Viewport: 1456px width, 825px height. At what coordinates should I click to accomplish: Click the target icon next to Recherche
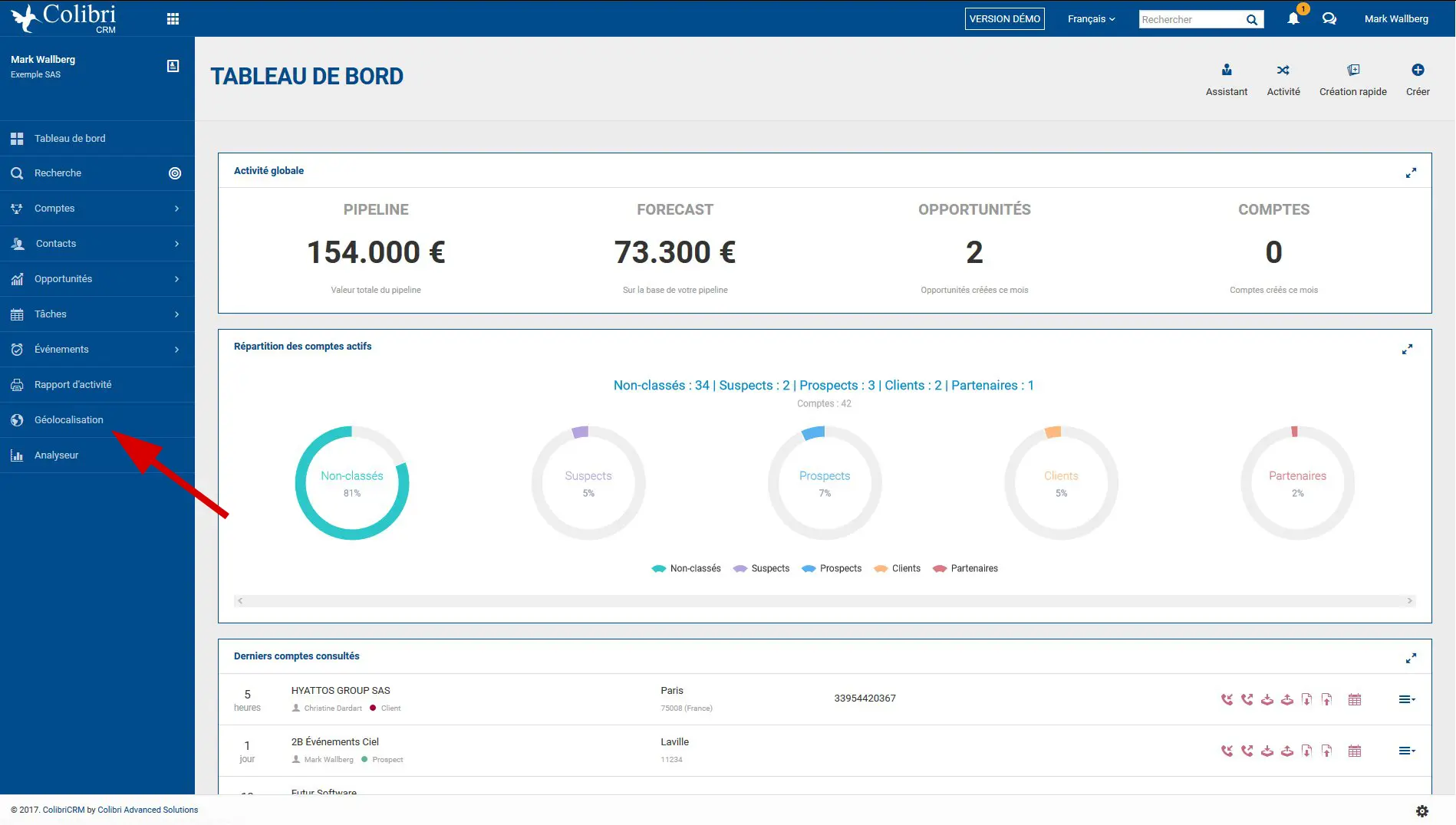[175, 173]
